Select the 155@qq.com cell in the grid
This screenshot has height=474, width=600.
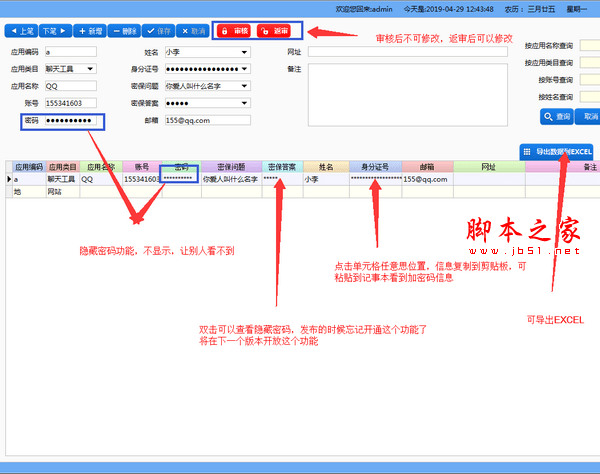[427, 179]
